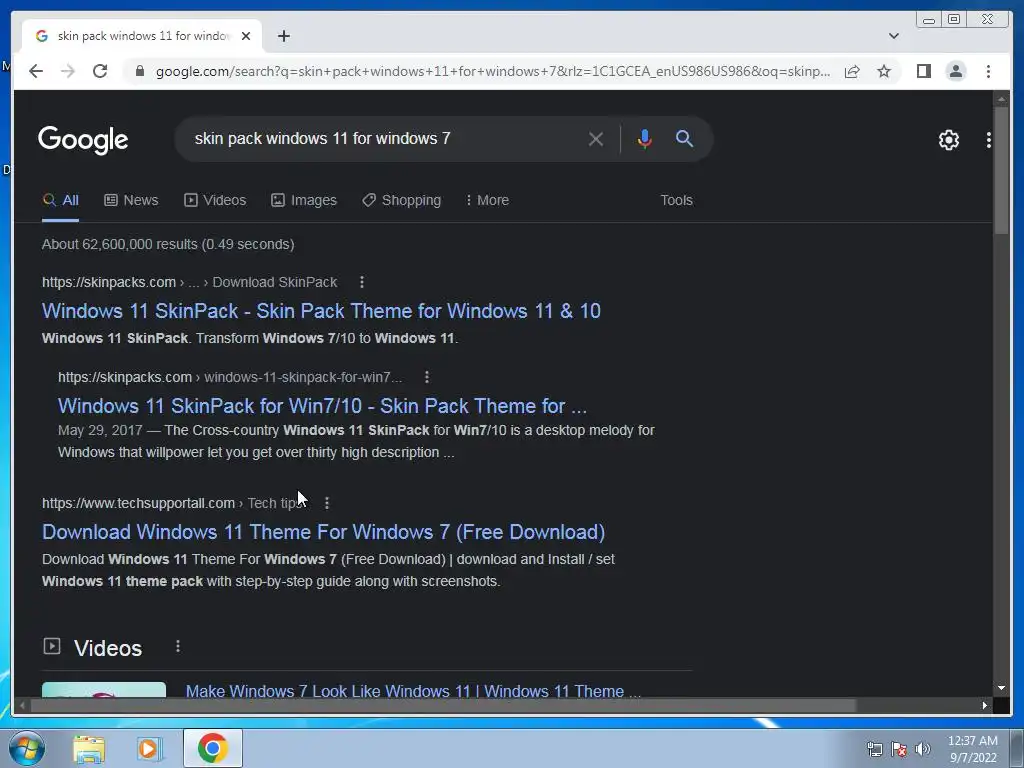1024x768 pixels.
Task: Click the horizontal scrollbar thumb
Action: click(x=443, y=705)
